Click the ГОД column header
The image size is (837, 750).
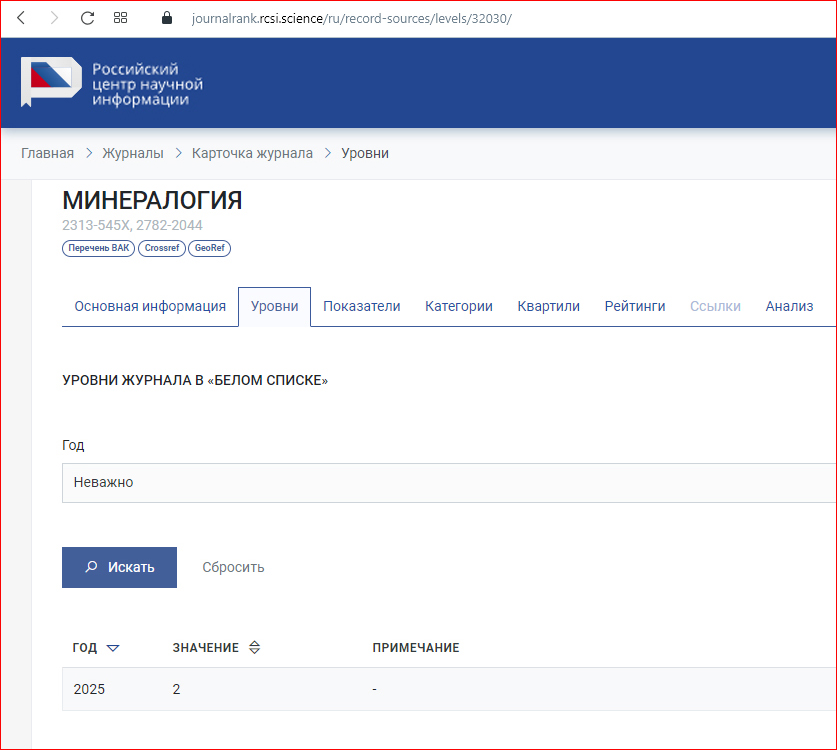point(85,648)
